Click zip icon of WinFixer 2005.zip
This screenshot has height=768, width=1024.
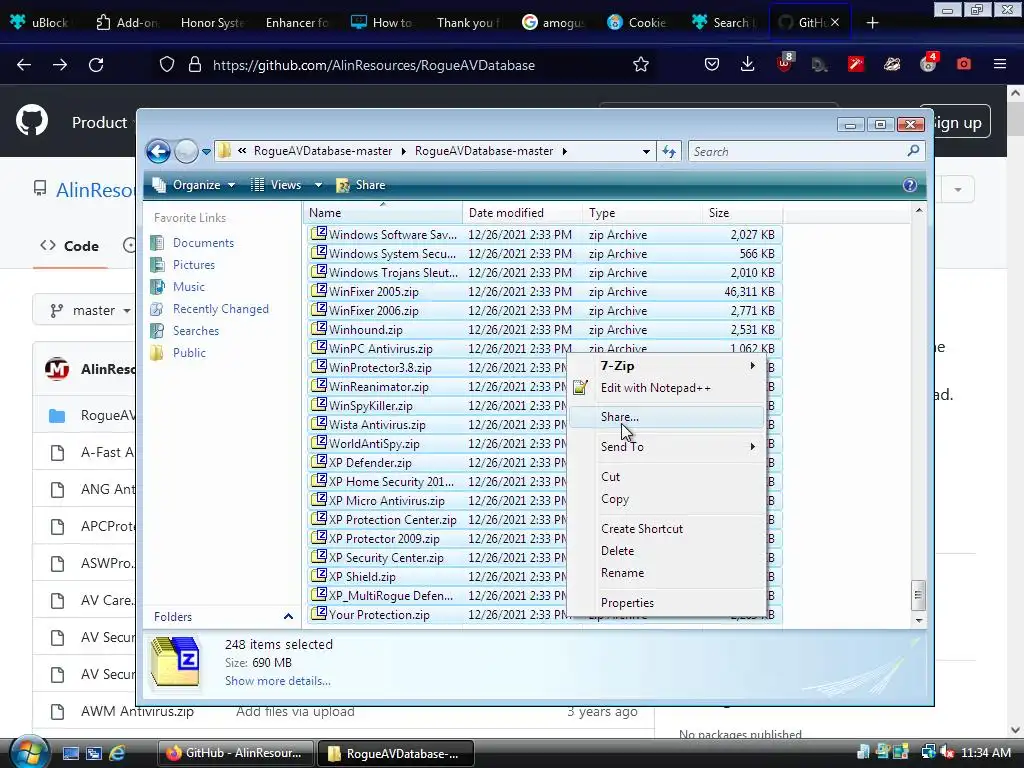[x=319, y=291]
